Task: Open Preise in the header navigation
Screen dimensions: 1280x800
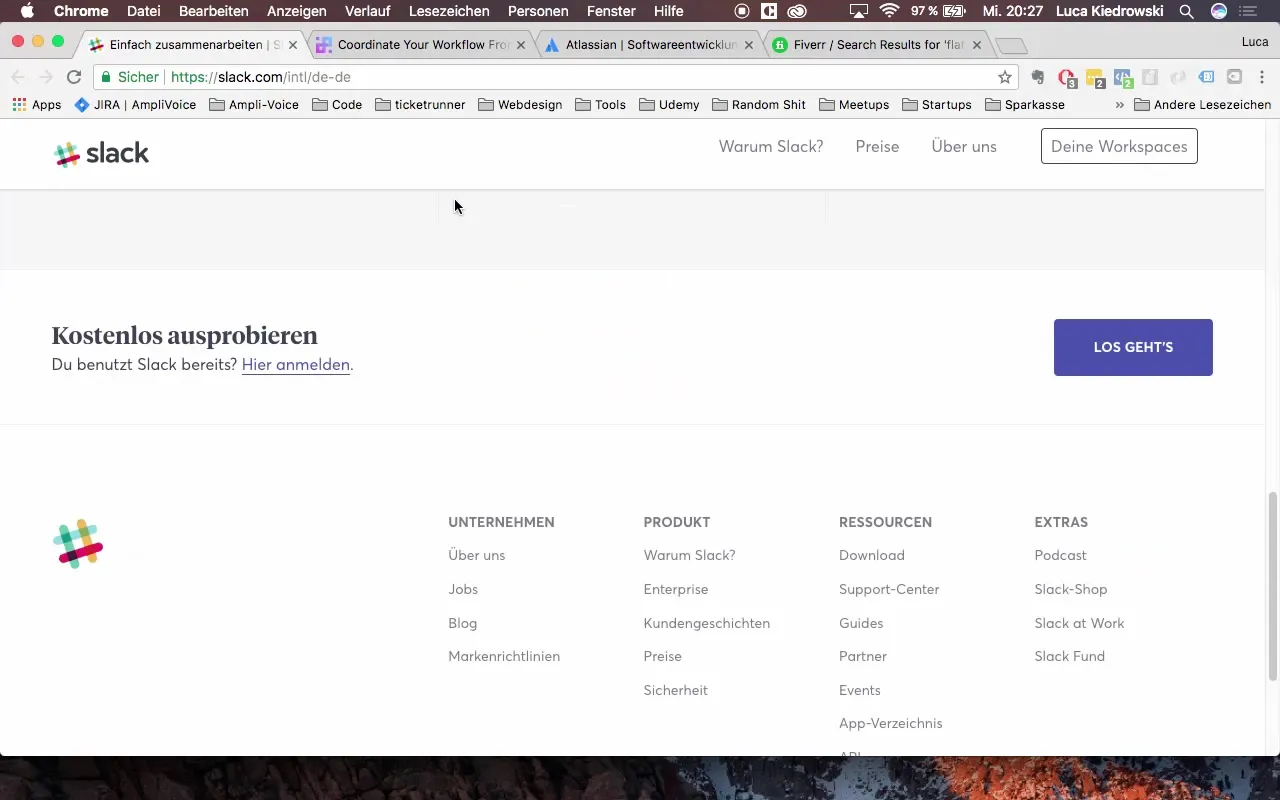Action: click(x=877, y=146)
